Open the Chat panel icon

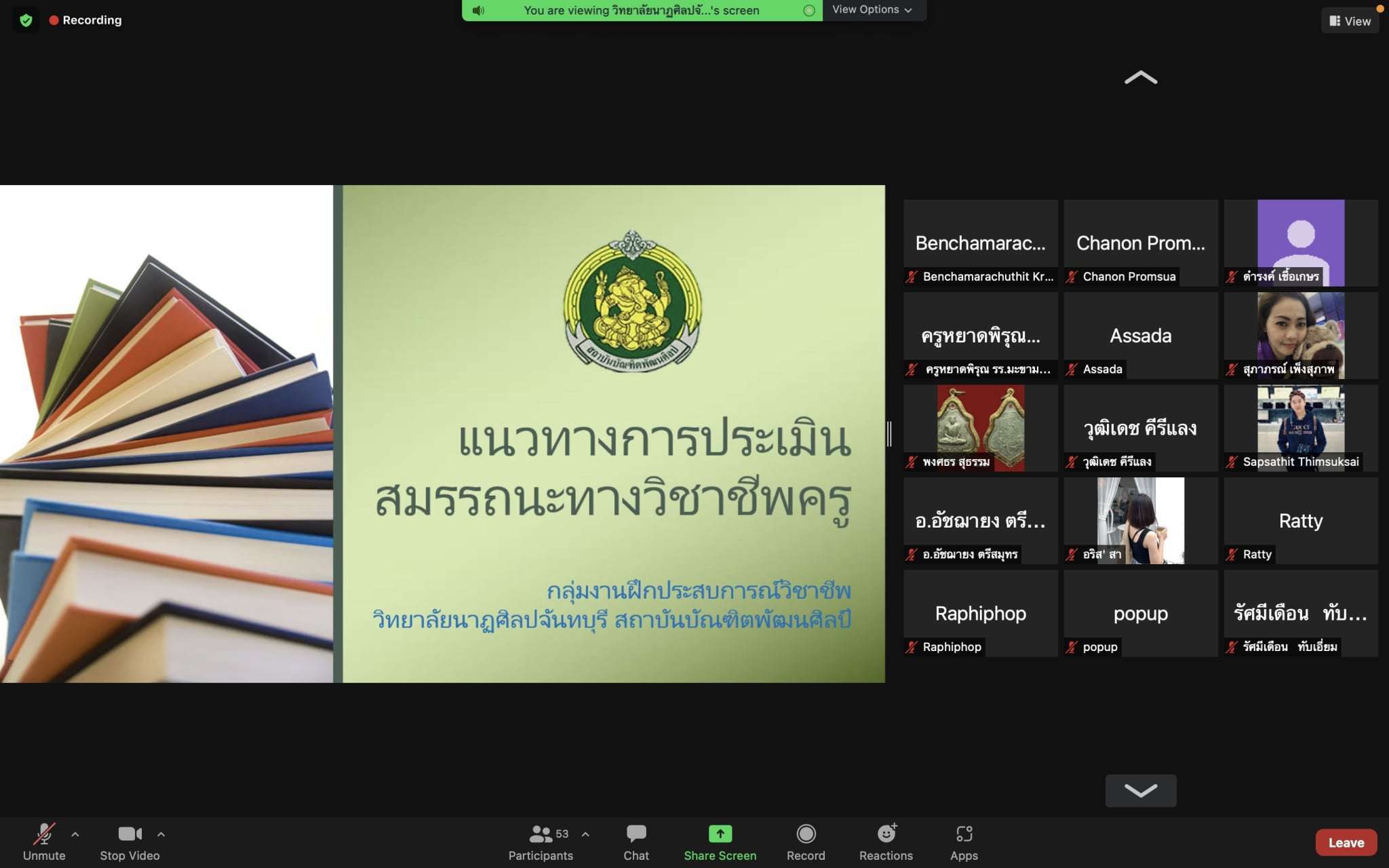click(x=635, y=834)
